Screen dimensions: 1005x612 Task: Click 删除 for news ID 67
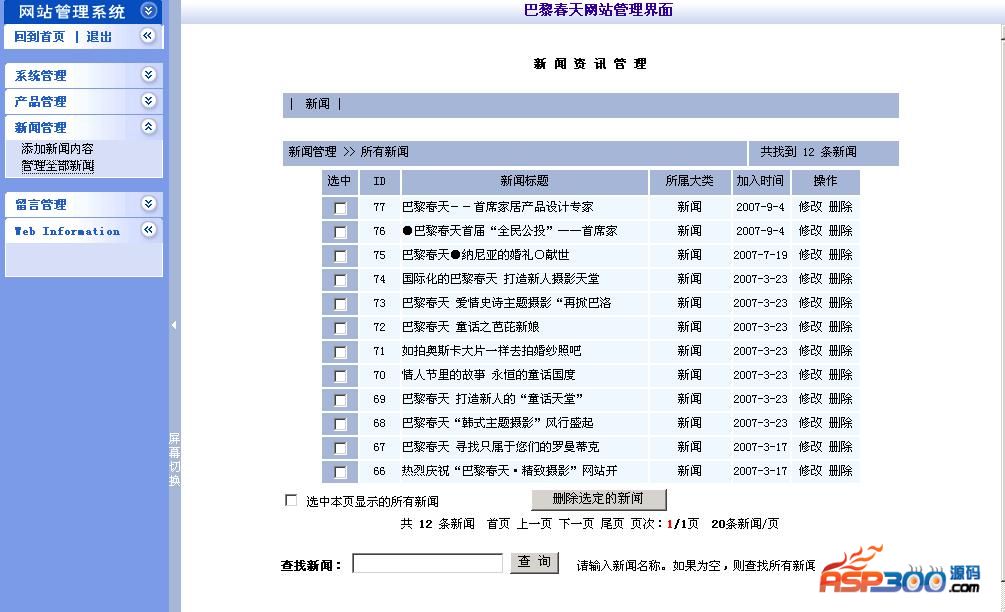(x=840, y=447)
